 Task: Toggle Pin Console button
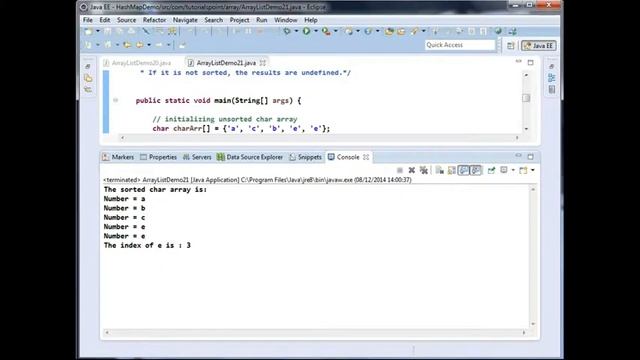click(x=491, y=170)
